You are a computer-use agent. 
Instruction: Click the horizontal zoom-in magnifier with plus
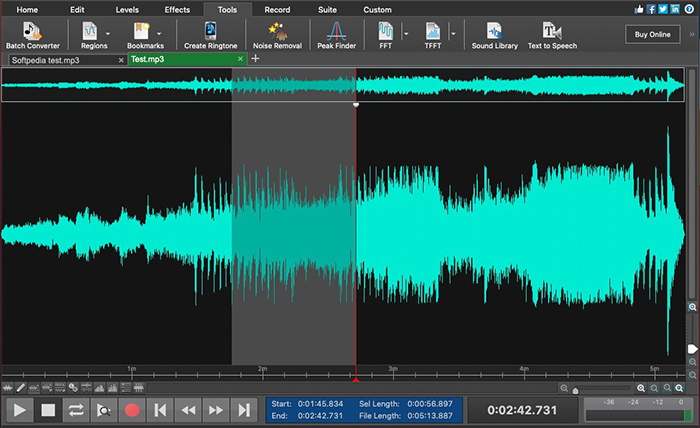point(641,388)
